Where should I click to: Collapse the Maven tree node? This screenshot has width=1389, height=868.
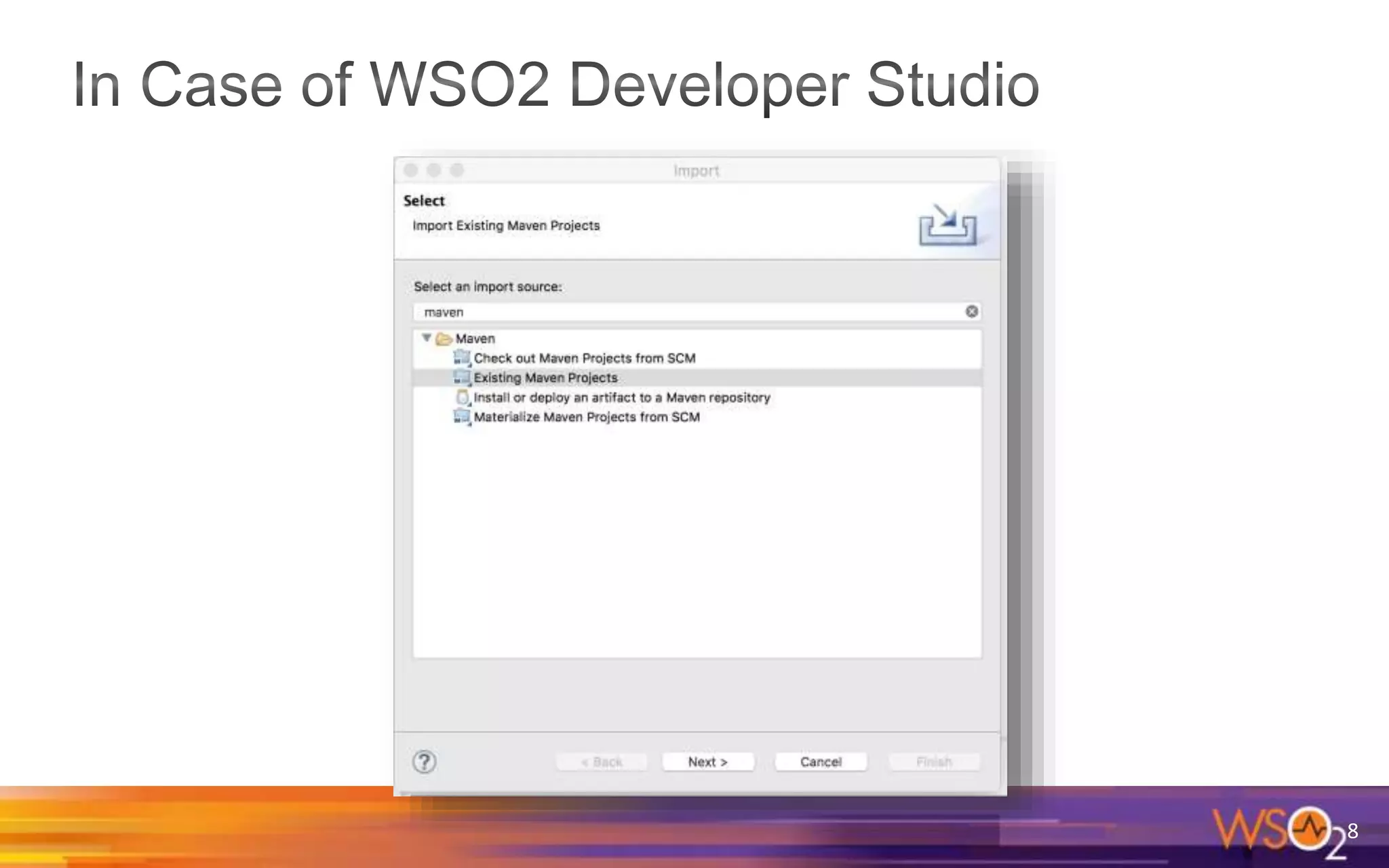[427, 337]
